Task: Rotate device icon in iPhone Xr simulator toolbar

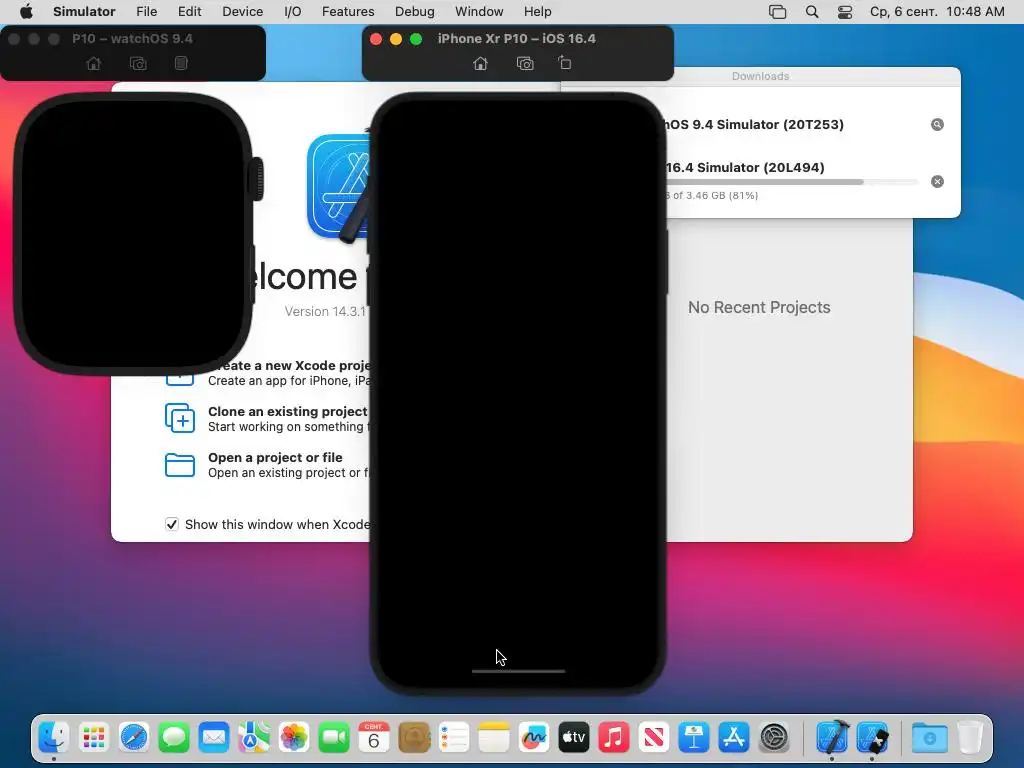Action: [x=565, y=63]
